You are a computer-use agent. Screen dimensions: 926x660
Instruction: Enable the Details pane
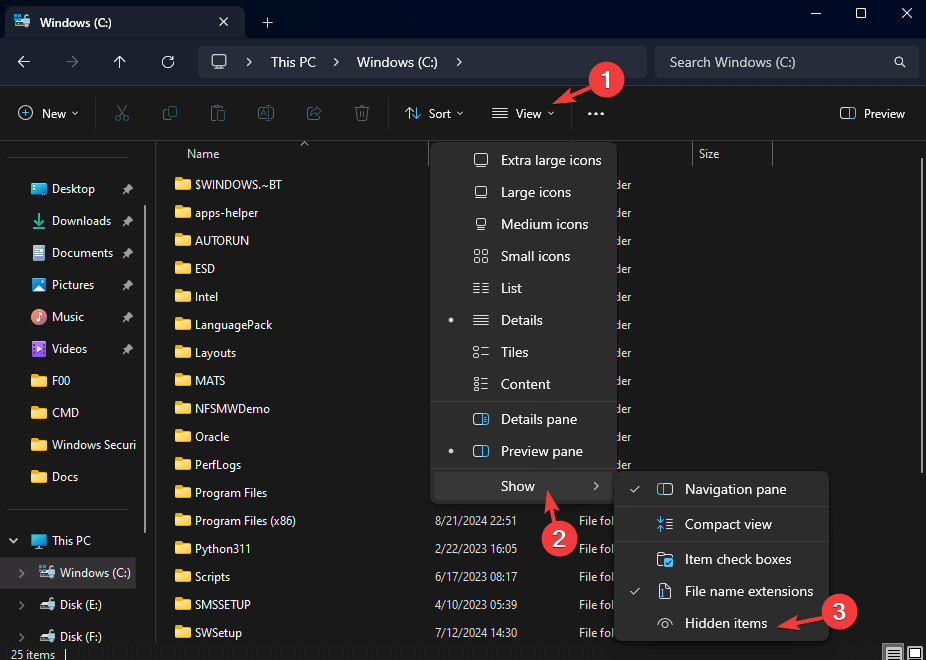523,419
